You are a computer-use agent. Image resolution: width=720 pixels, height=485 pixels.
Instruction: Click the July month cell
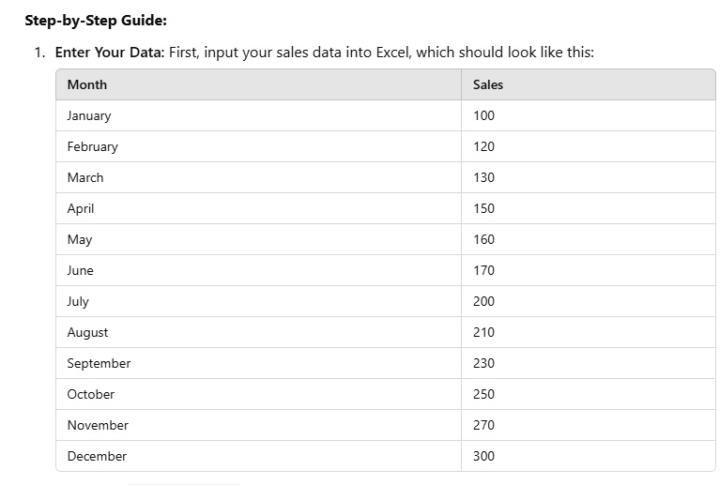(x=78, y=302)
